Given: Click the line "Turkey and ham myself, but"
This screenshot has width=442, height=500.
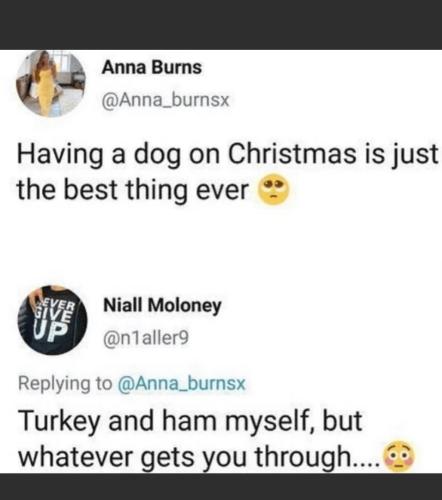Looking at the screenshot, I should point(190,421).
